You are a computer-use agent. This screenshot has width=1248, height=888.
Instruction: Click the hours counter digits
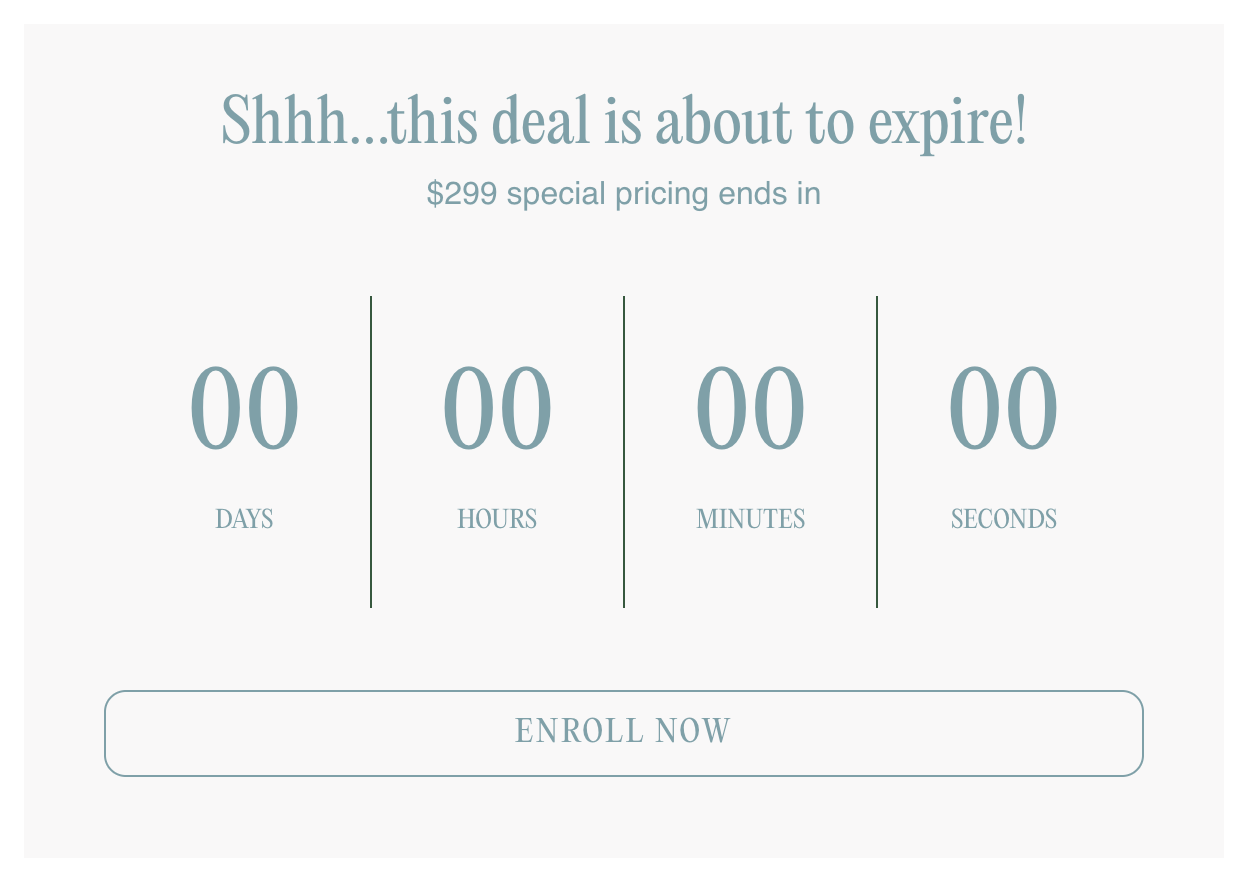click(x=497, y=408)
